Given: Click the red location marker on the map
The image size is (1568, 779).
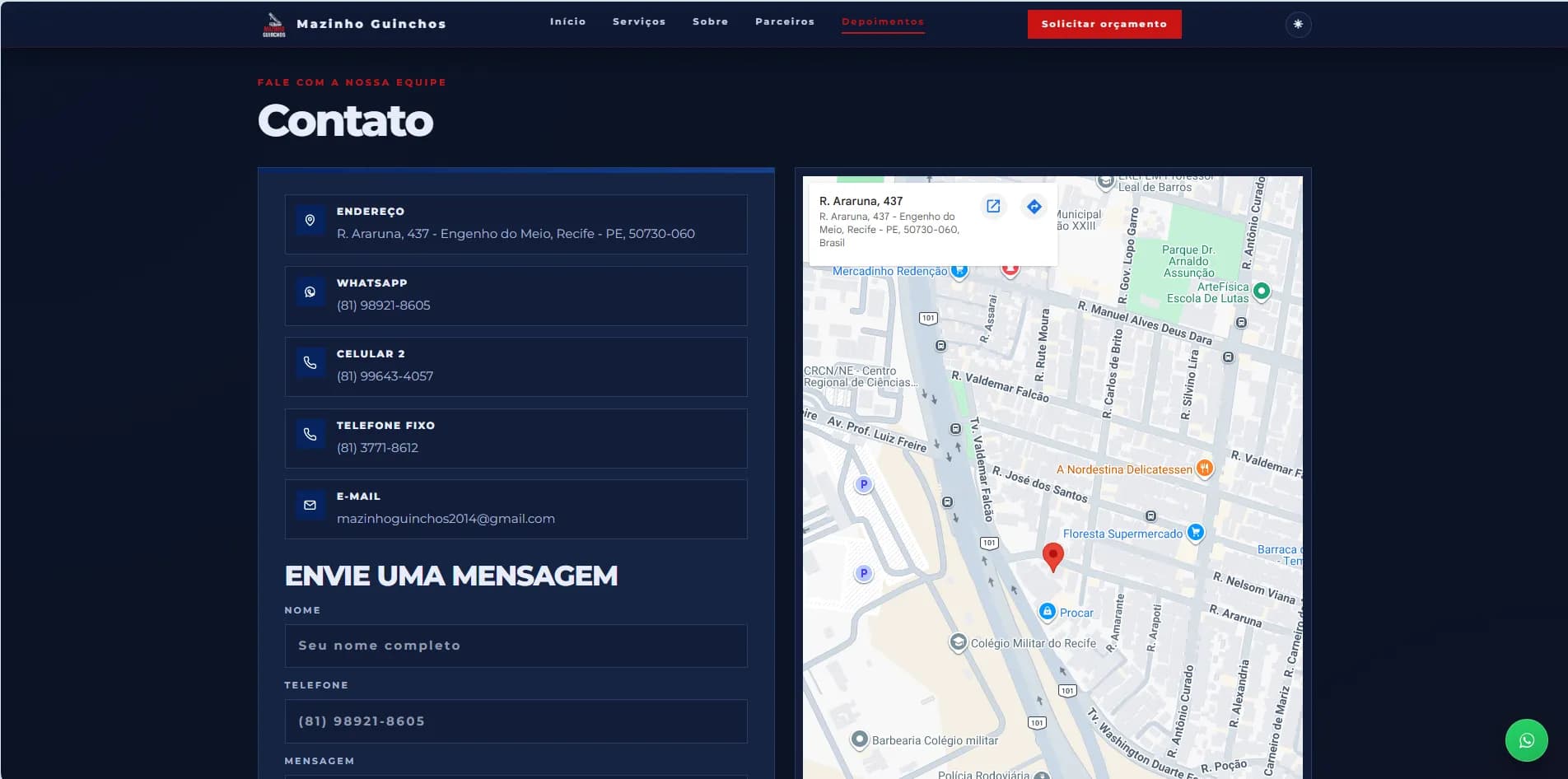Looking at the screenshot, I should pyautogui.click(x=1052, y=557).
